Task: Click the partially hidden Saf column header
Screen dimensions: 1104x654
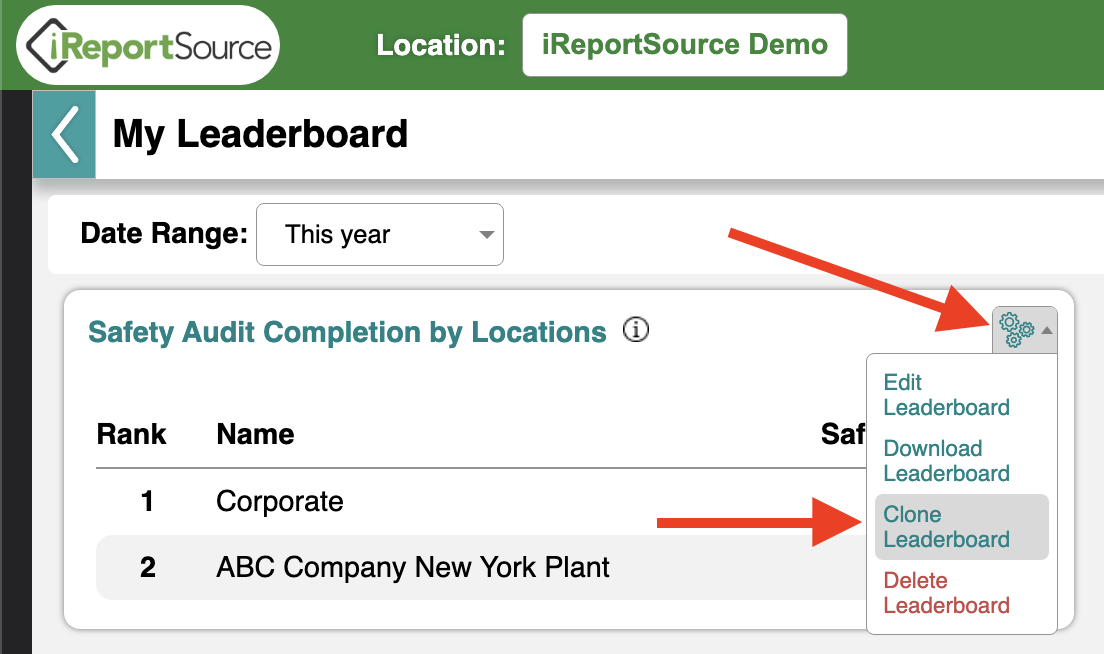Action: pos(843,434)
